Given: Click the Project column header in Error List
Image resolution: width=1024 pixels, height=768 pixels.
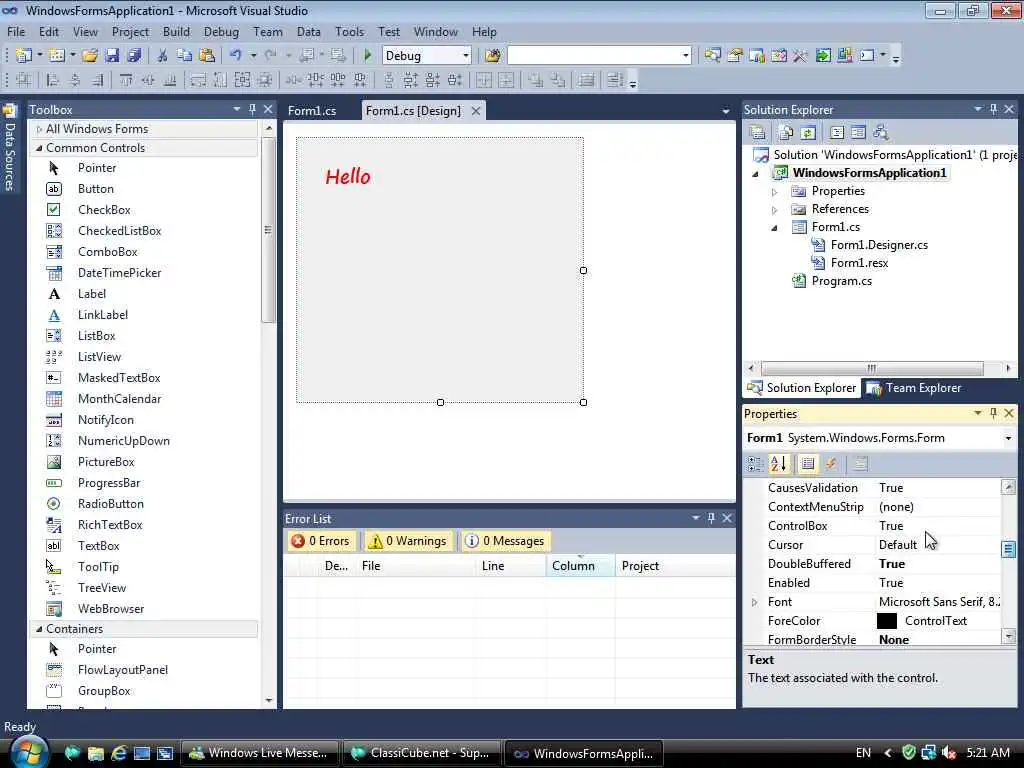Looking at the screenshot, I should pos(676,566).
